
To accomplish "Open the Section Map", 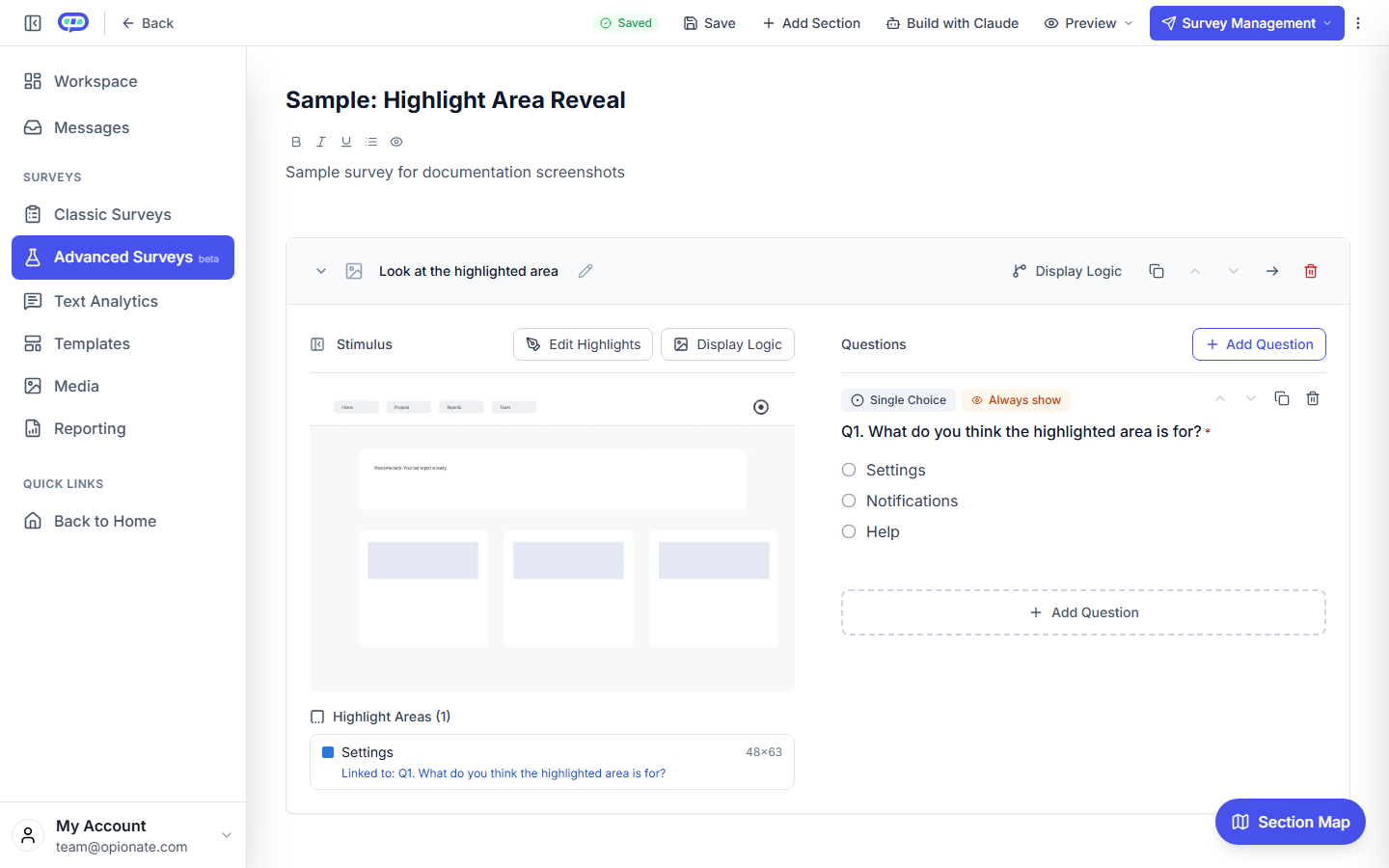I will coord(1291,822).
